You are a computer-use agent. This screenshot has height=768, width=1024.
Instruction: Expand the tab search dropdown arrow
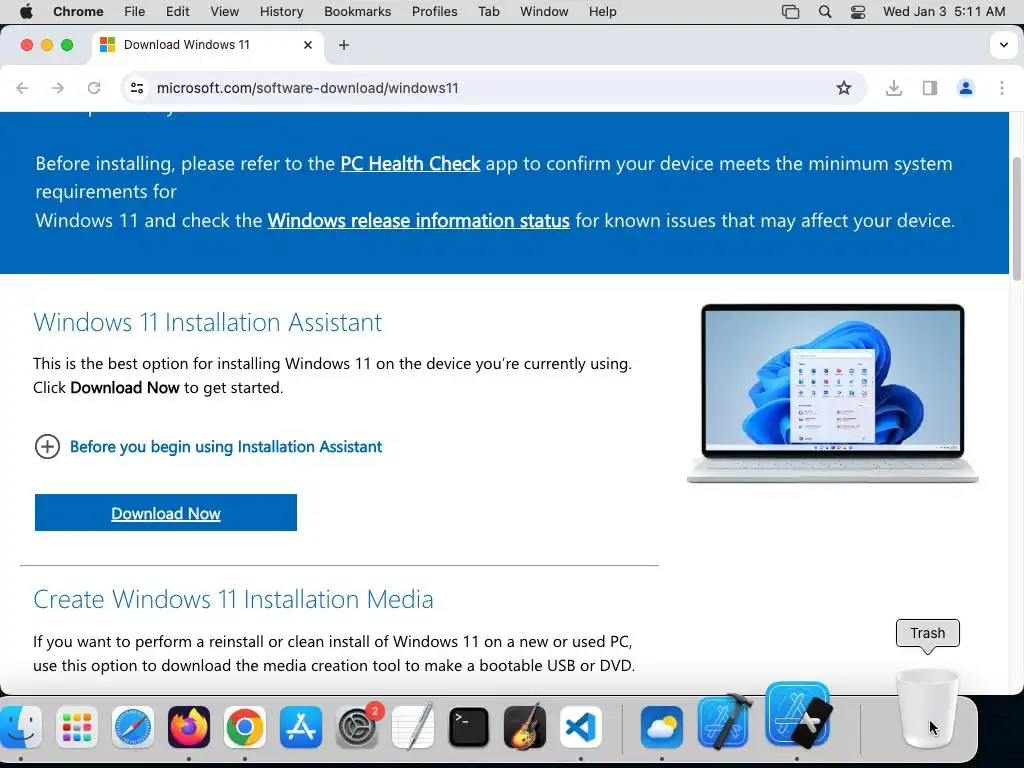click(1004, 45)
